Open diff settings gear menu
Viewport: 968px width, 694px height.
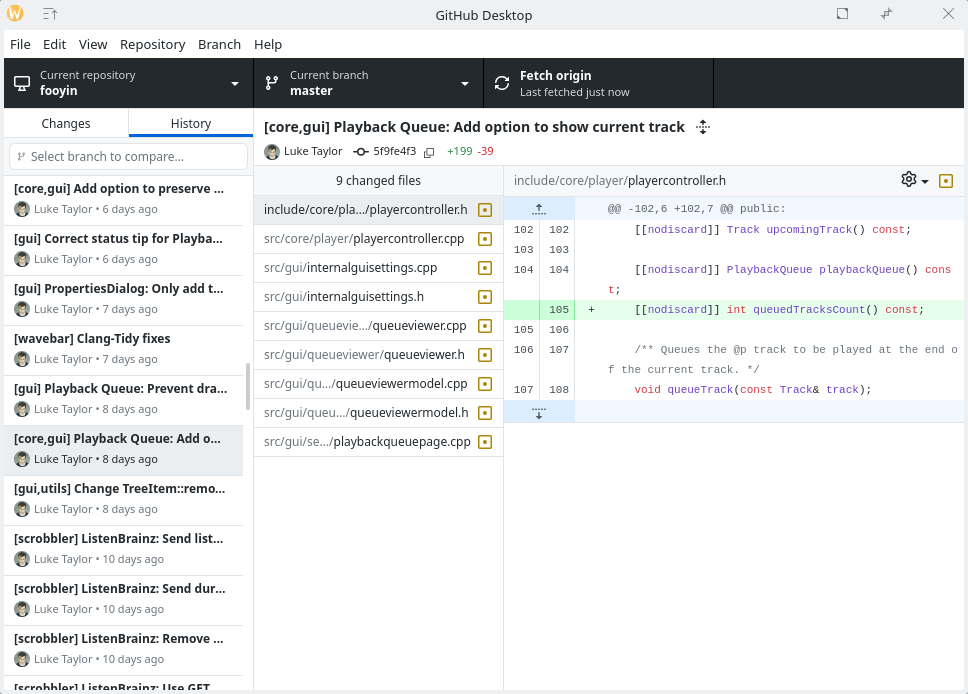914,180
